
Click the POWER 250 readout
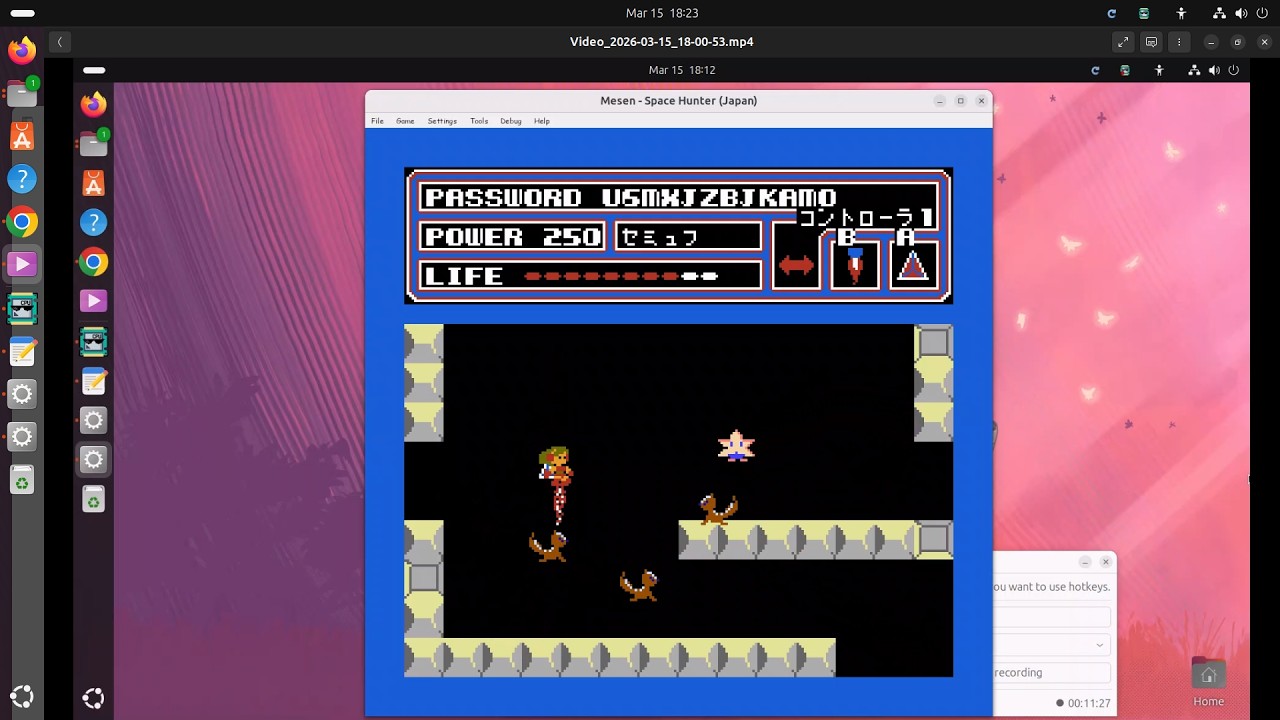pyautogui.click(x=512, y=236)
